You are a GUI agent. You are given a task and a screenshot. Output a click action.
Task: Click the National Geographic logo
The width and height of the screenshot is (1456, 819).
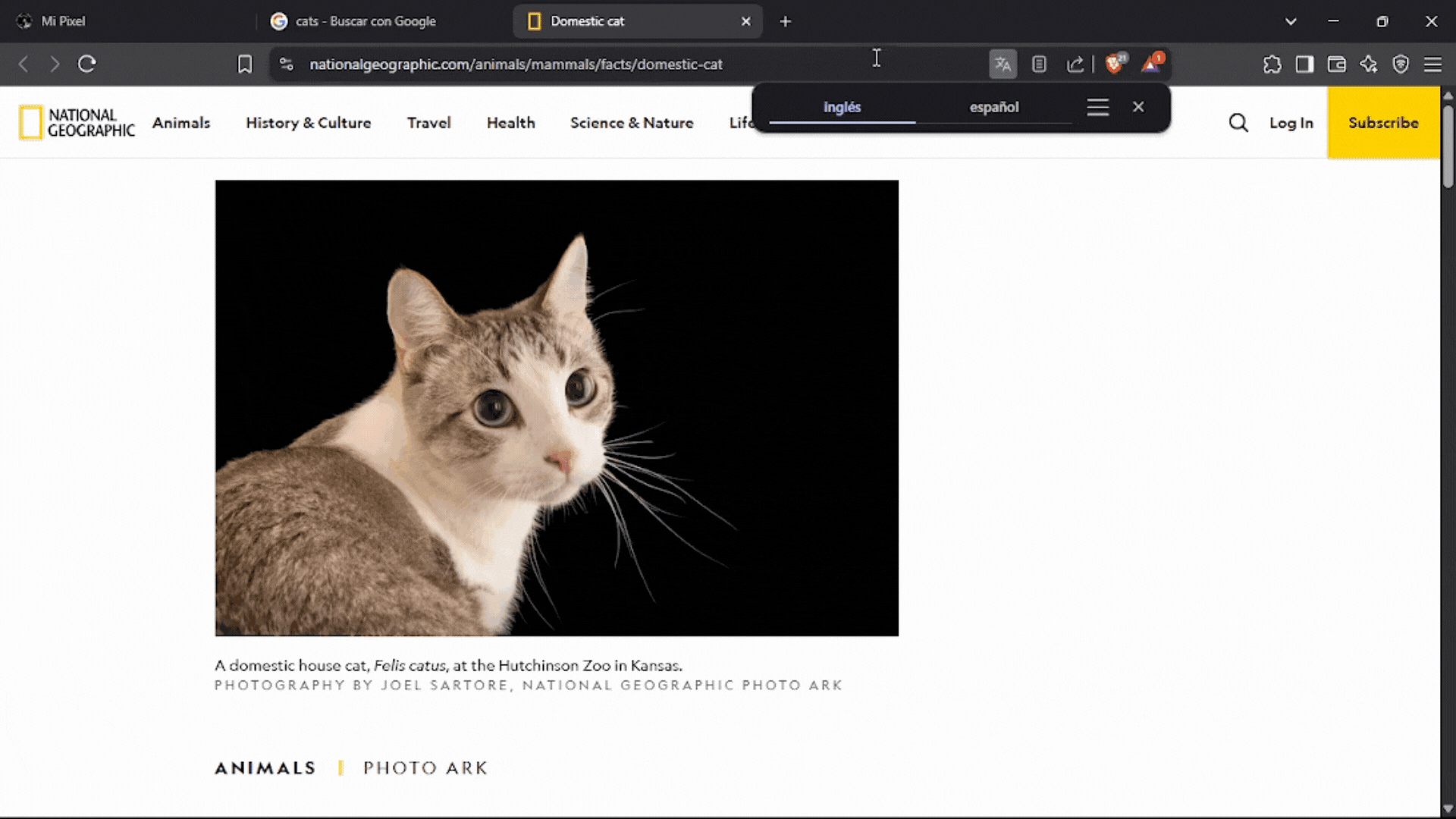pyautogui.click(x=77, y=123)
